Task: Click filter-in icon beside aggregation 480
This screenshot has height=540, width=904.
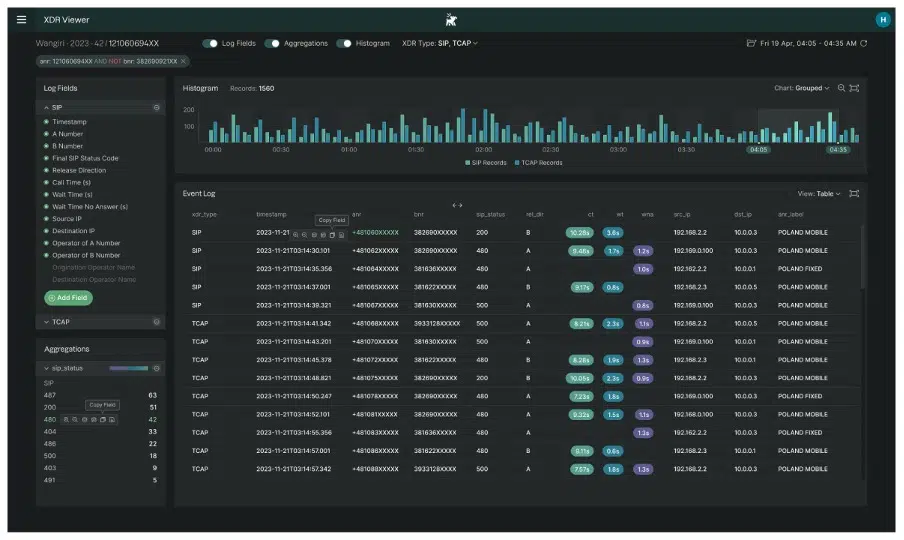Action: [x=66, y=420]
